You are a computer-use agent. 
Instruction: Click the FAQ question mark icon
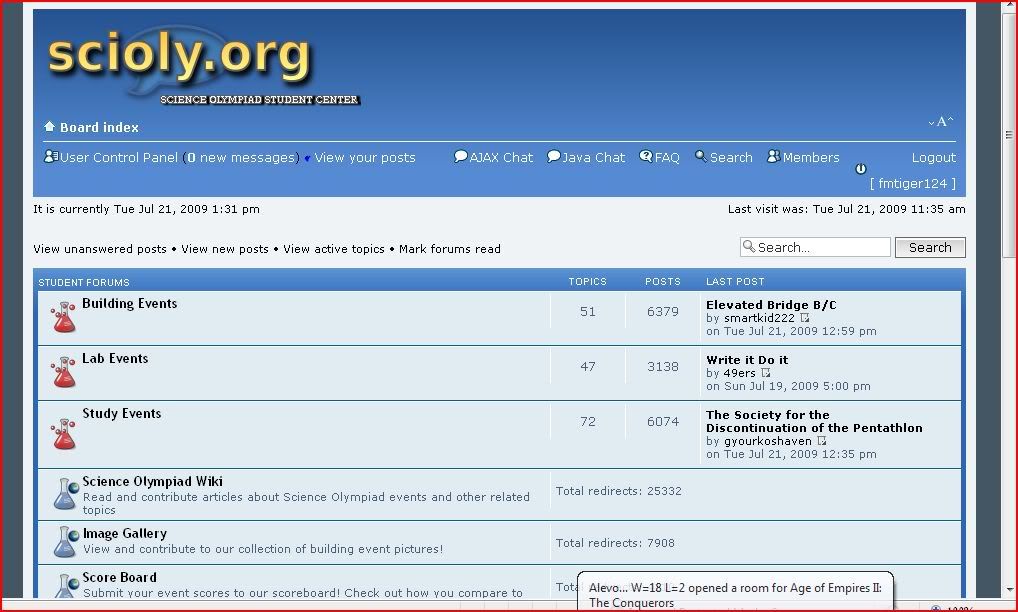(645, 156)
